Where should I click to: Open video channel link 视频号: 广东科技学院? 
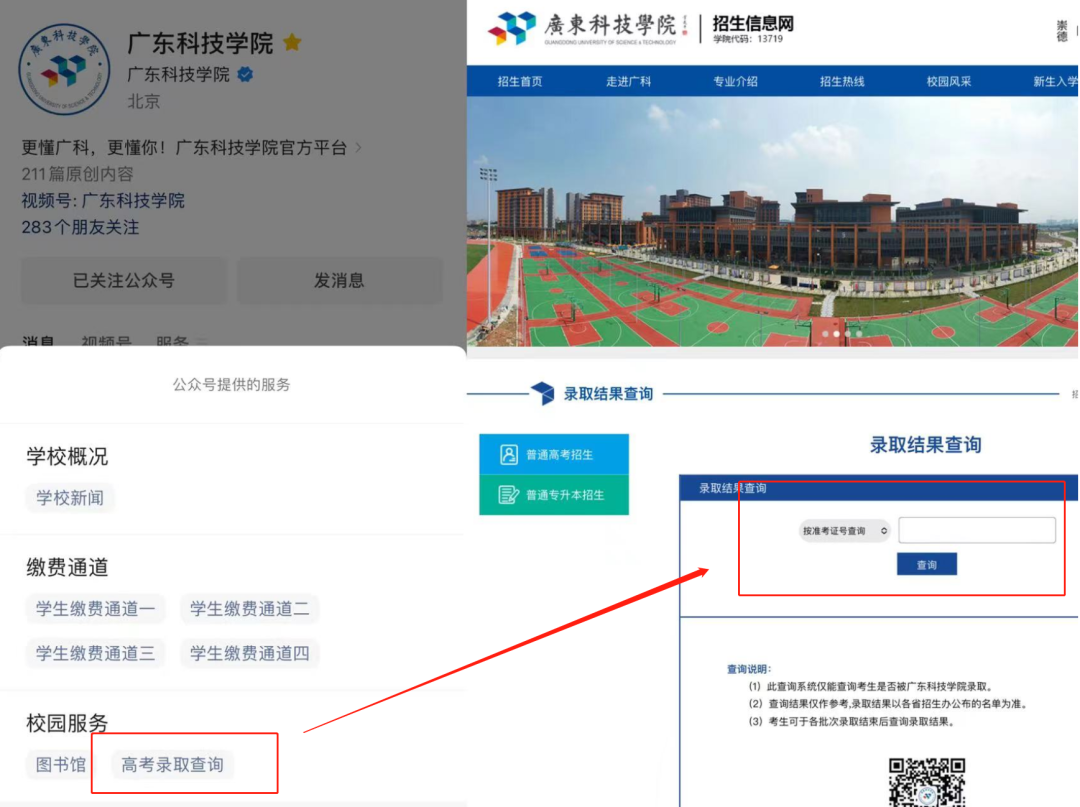pos(103,200)
